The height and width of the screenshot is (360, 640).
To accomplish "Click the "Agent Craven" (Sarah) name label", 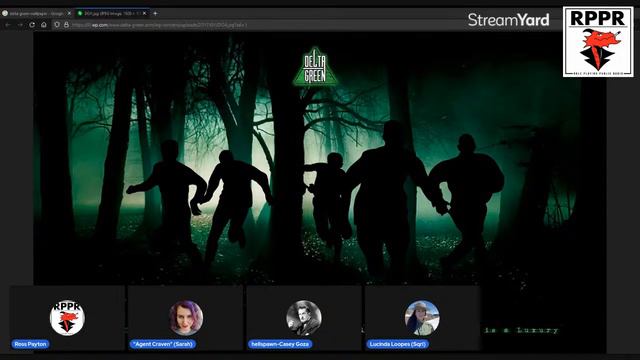I will click(x=162, y=344).
